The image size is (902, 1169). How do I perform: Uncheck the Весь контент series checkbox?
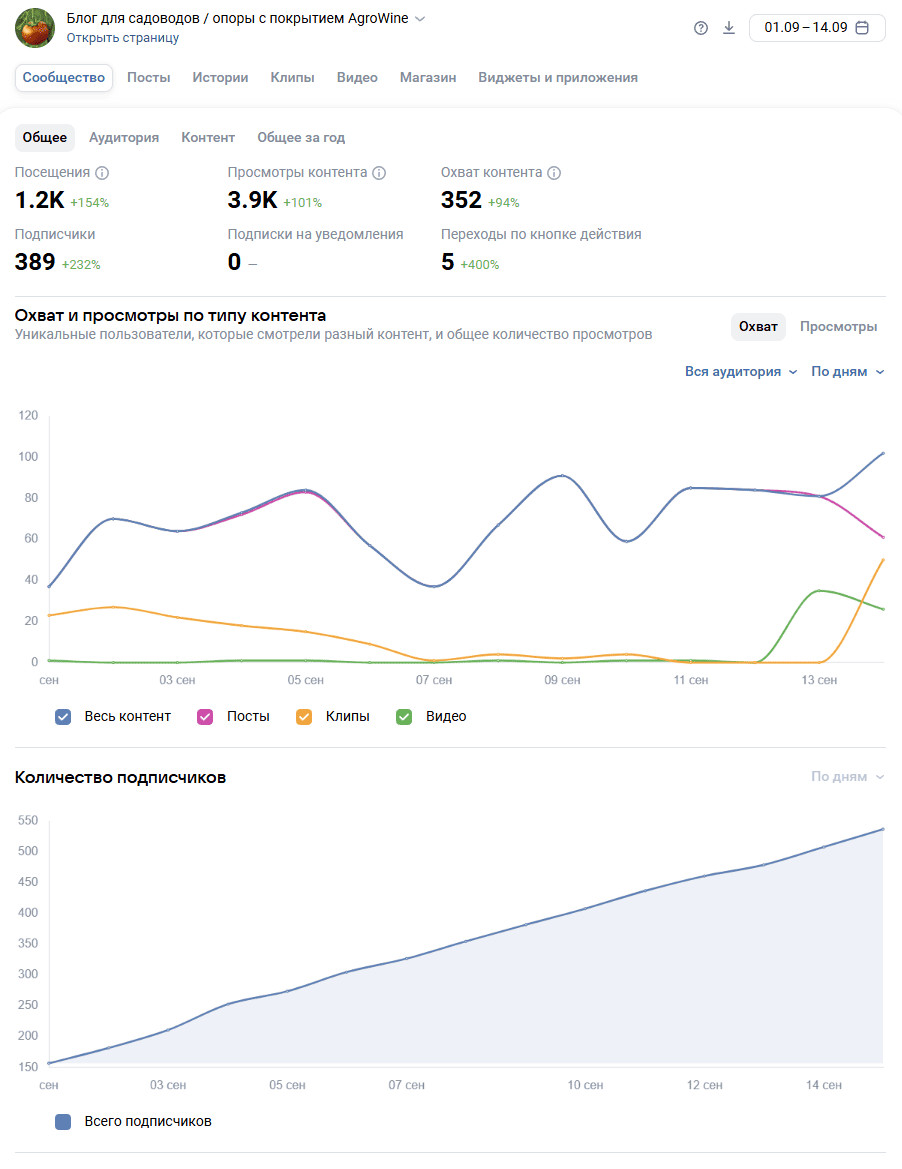pos(63,717)
